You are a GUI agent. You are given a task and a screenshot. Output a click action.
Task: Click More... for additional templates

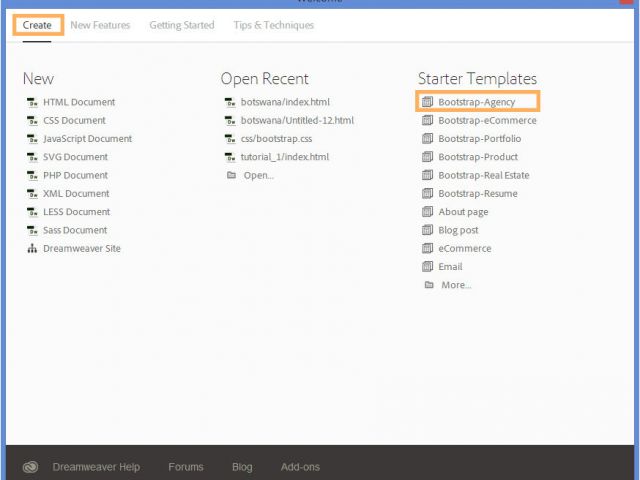(x=456, y=285)
